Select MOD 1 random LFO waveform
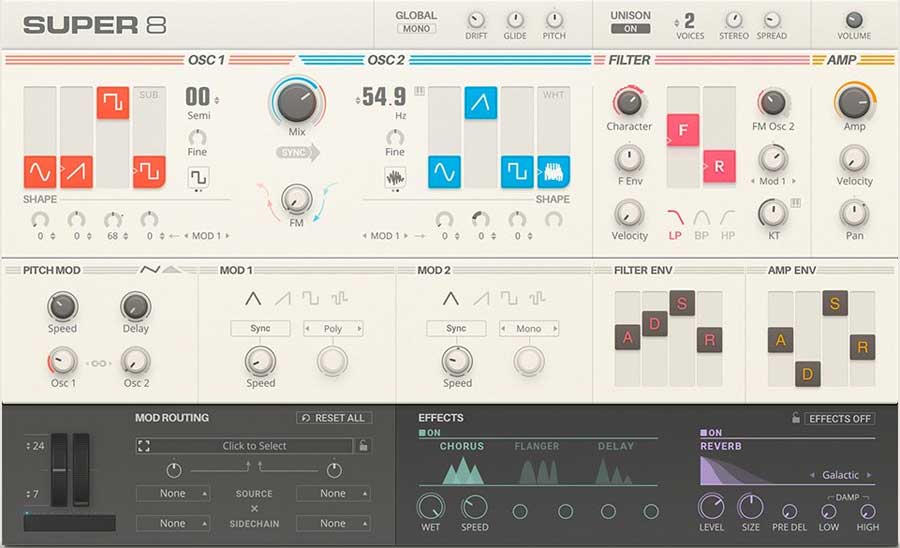900x548 pixels. (339, 298)
